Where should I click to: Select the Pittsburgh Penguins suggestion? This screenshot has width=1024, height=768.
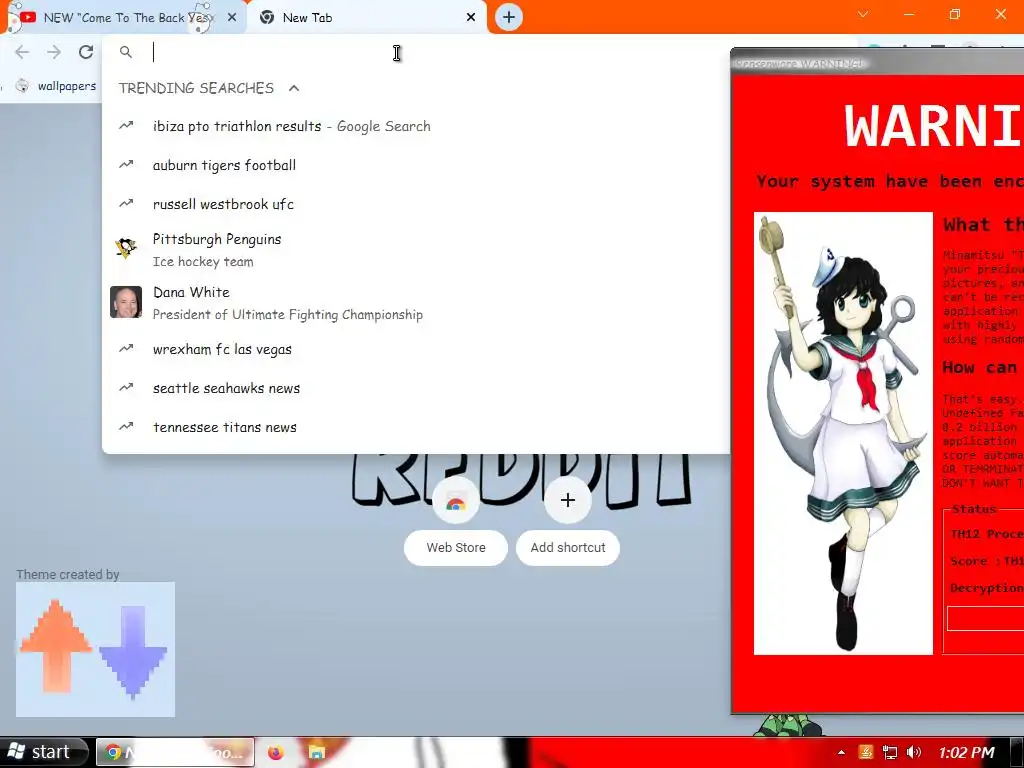point(416,250)
